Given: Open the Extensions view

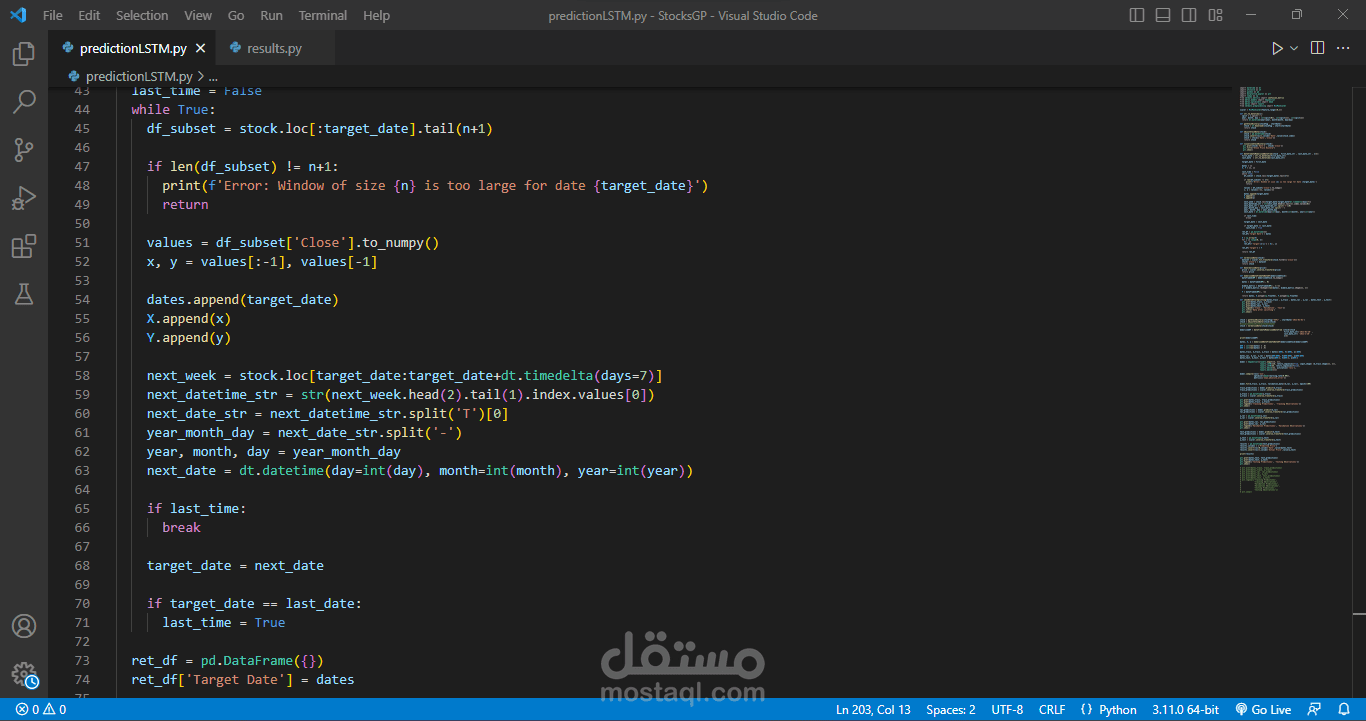Looking at the screenshot, I should [24, 246].
